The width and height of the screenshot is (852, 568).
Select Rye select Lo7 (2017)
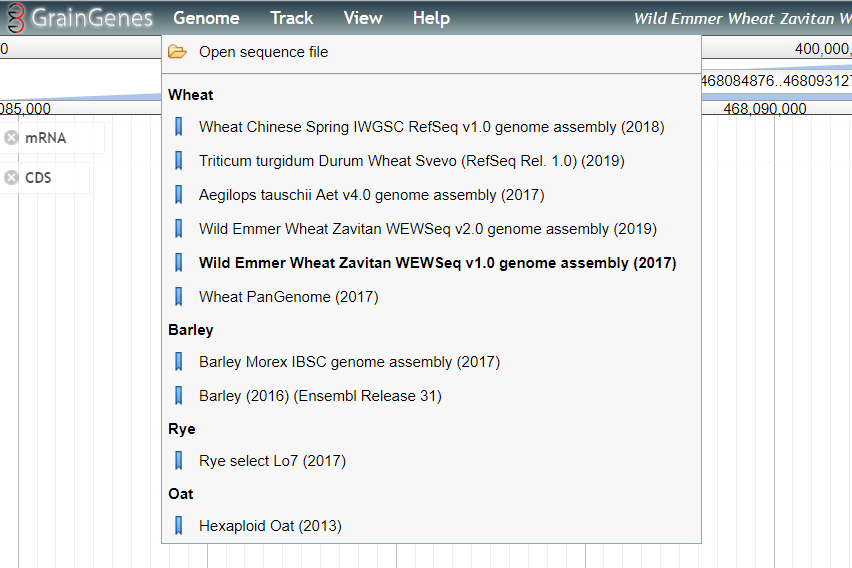(431, 461)
